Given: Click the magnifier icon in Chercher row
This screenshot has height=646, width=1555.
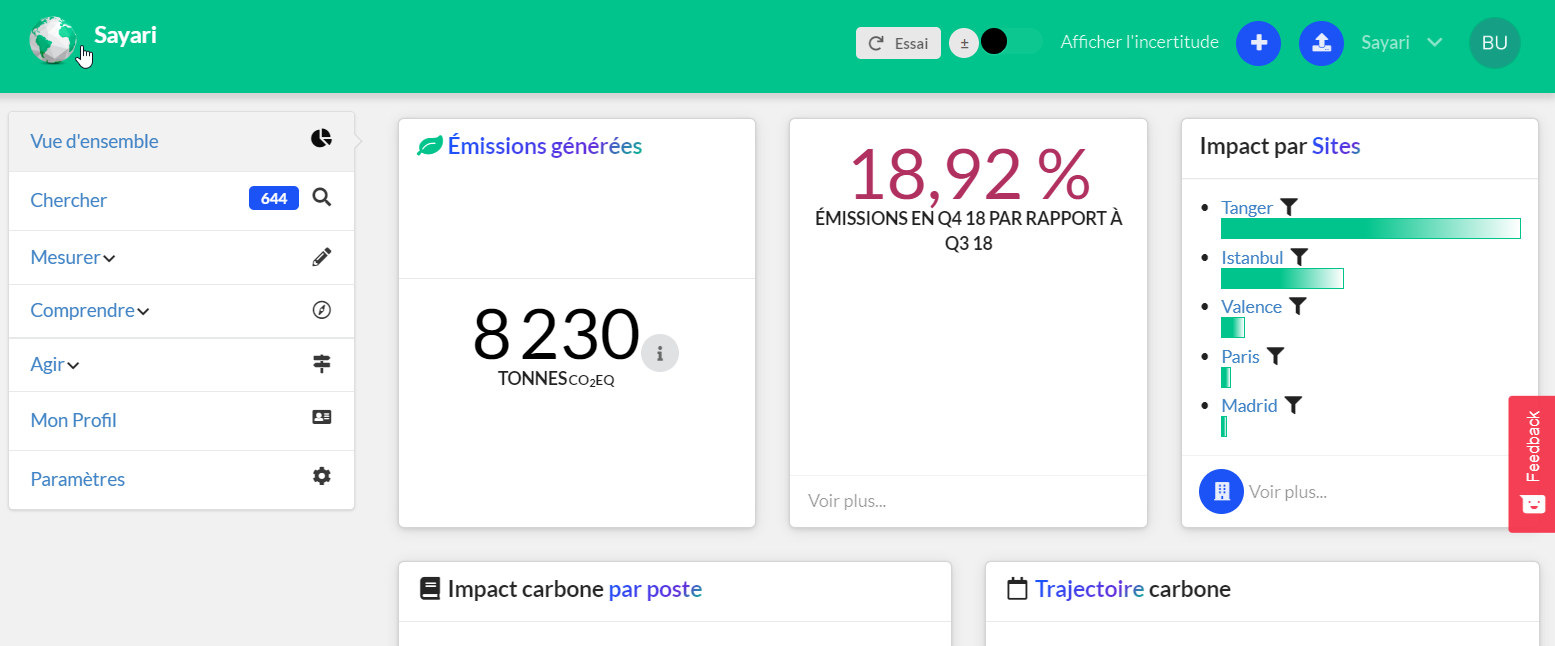Looking at the screenshot, I should tap(321, 198).
